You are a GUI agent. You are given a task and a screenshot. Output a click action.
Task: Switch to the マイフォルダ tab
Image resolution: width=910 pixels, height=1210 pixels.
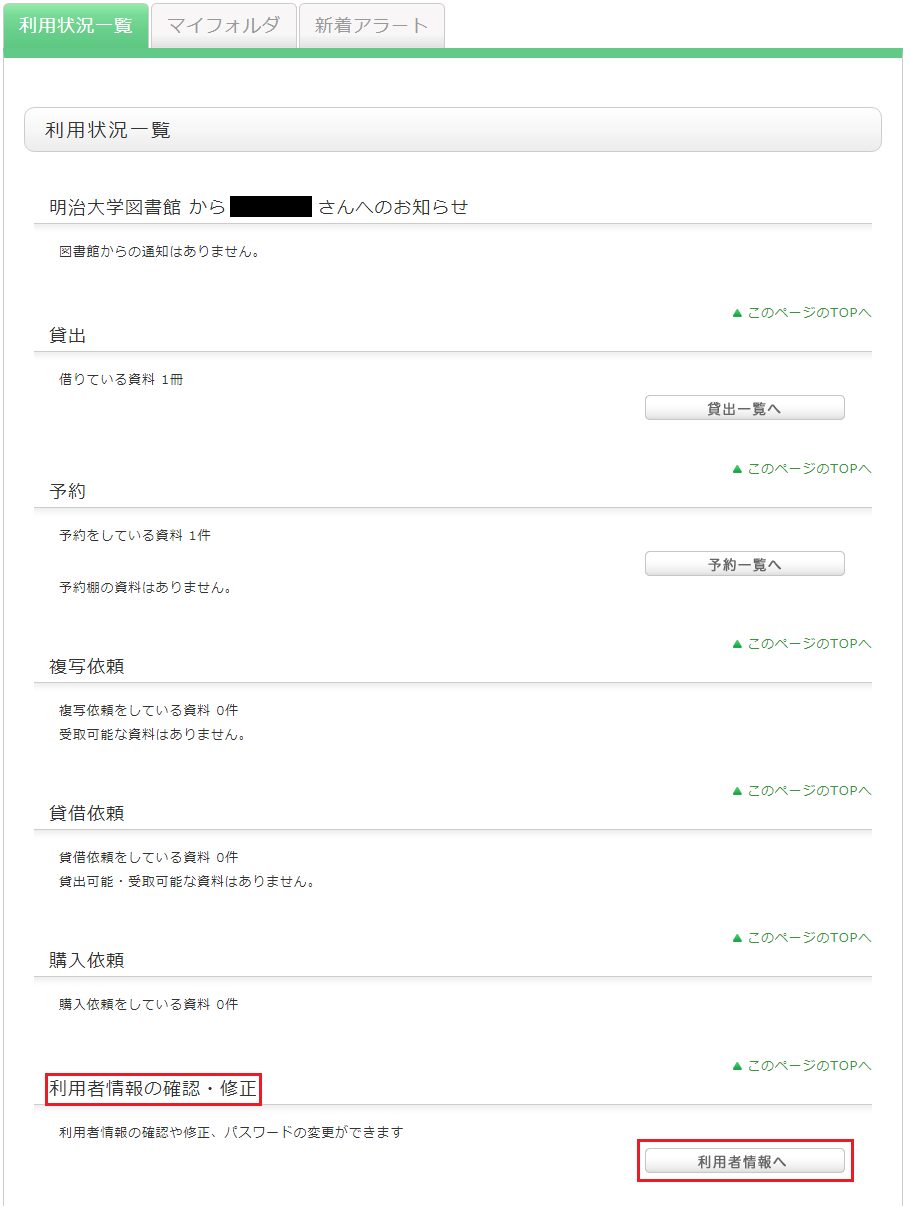pyautogui.click(x=224, y=25)
